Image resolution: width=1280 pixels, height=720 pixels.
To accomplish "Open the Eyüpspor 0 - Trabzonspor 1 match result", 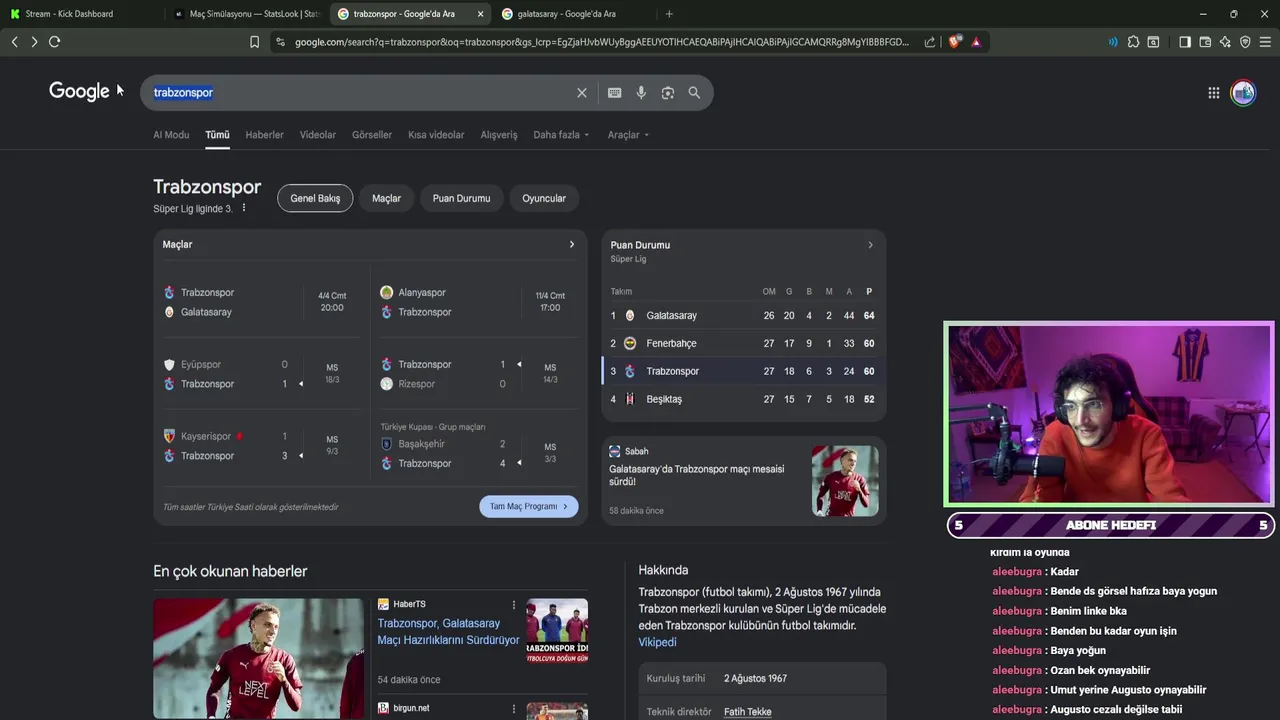I will click(262, 374).
